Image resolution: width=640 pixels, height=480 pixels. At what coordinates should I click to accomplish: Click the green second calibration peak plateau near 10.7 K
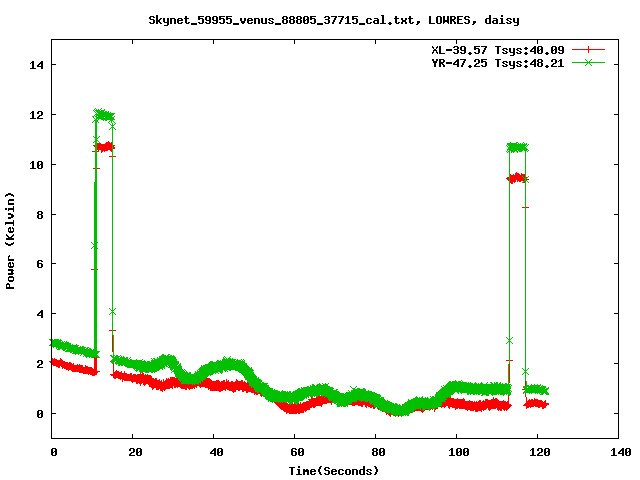click(518, 147)
